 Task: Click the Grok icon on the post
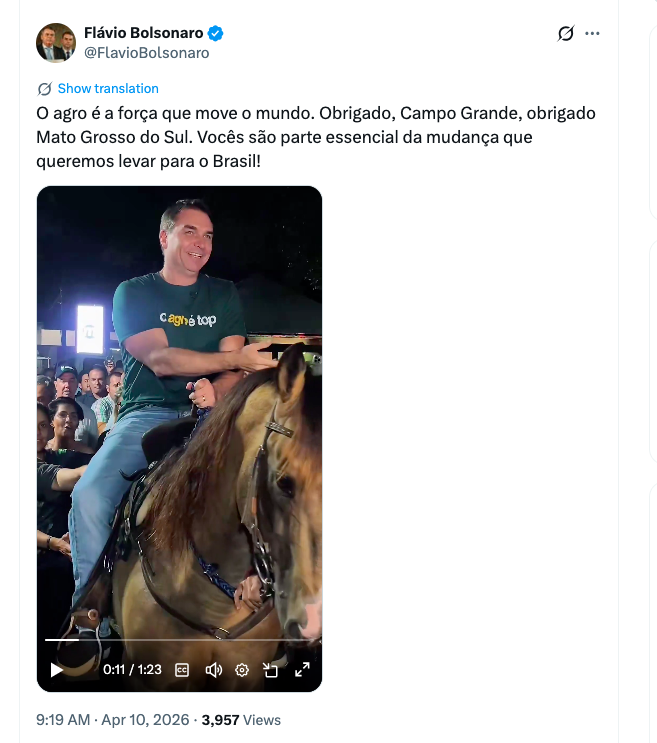pos(566,33)
